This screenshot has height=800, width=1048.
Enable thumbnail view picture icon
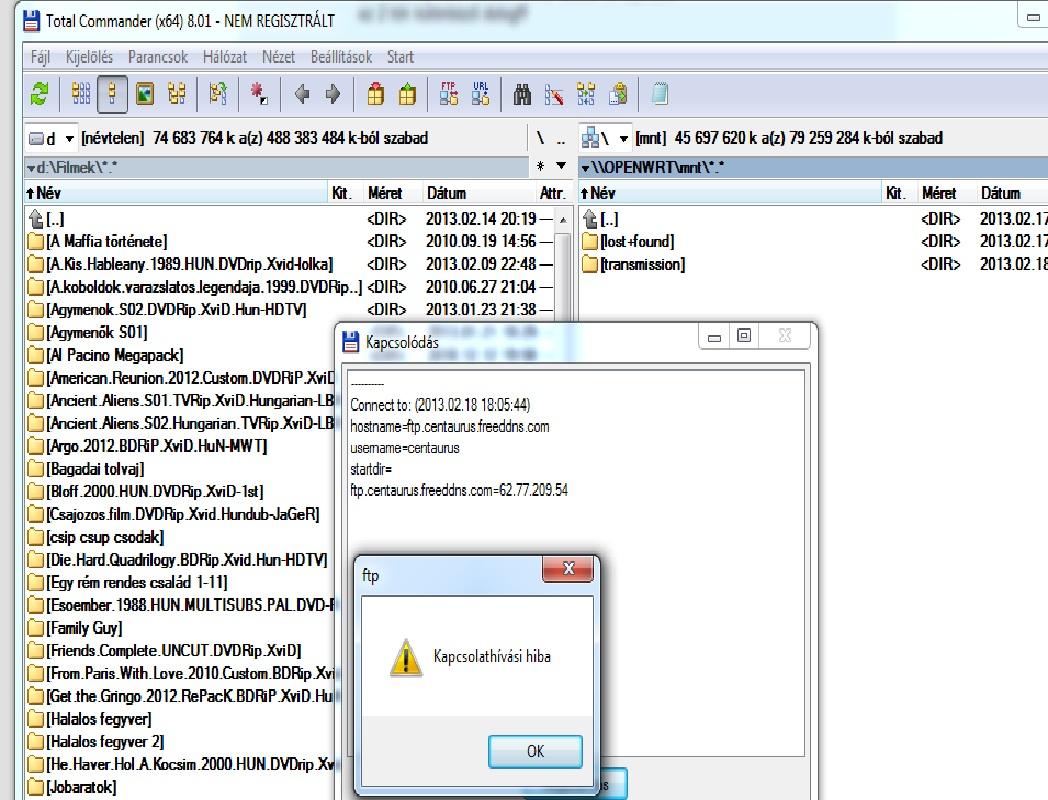145,94
